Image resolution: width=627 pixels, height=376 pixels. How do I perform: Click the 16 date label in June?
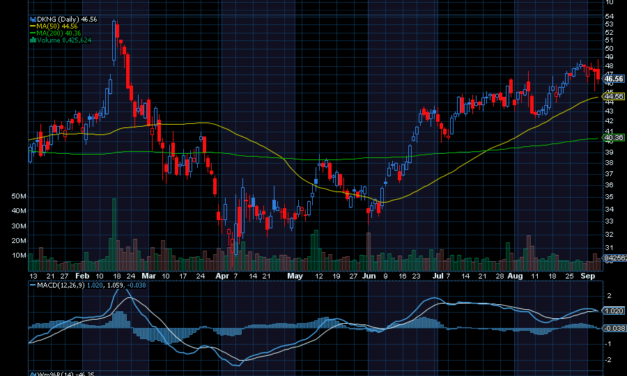click(402, 276)
